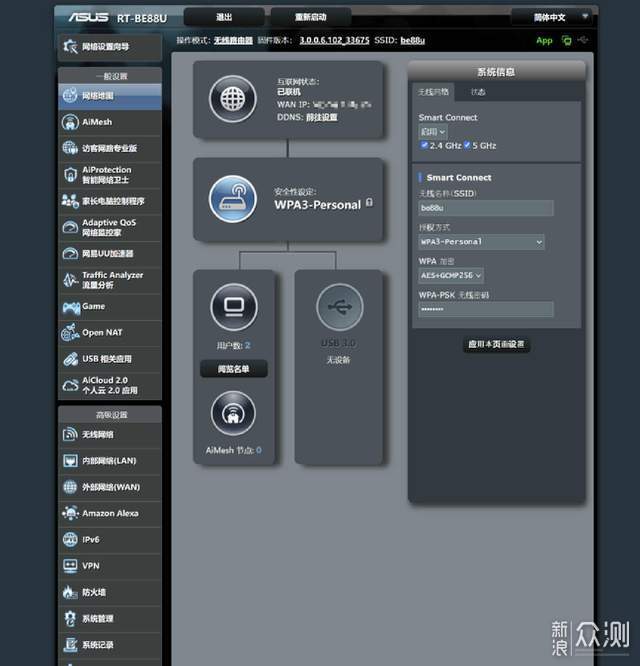The width and height of the screenshot is (640, 666).
Task: Switch to the Status tab in System Info
Action: pyautogui.click(x=478, y=92)
